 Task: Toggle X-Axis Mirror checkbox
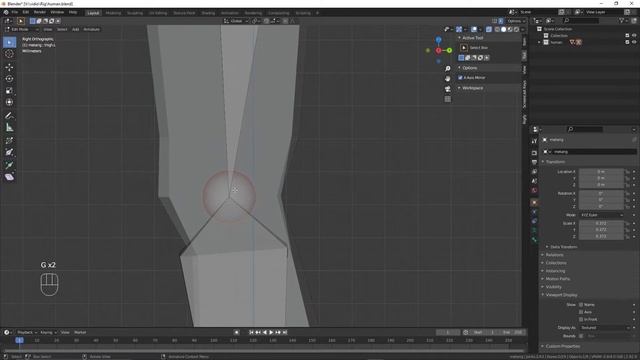tap(460, 78)
